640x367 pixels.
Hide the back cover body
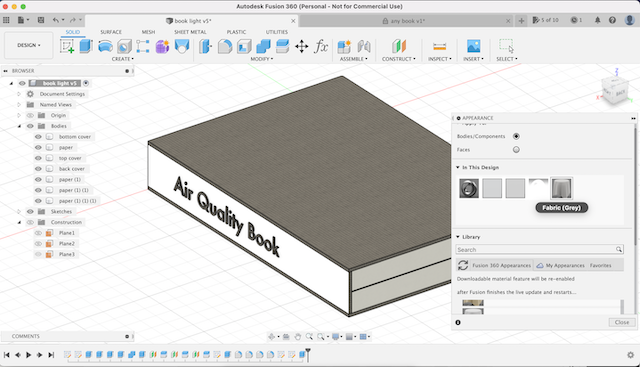pos(38,169)
